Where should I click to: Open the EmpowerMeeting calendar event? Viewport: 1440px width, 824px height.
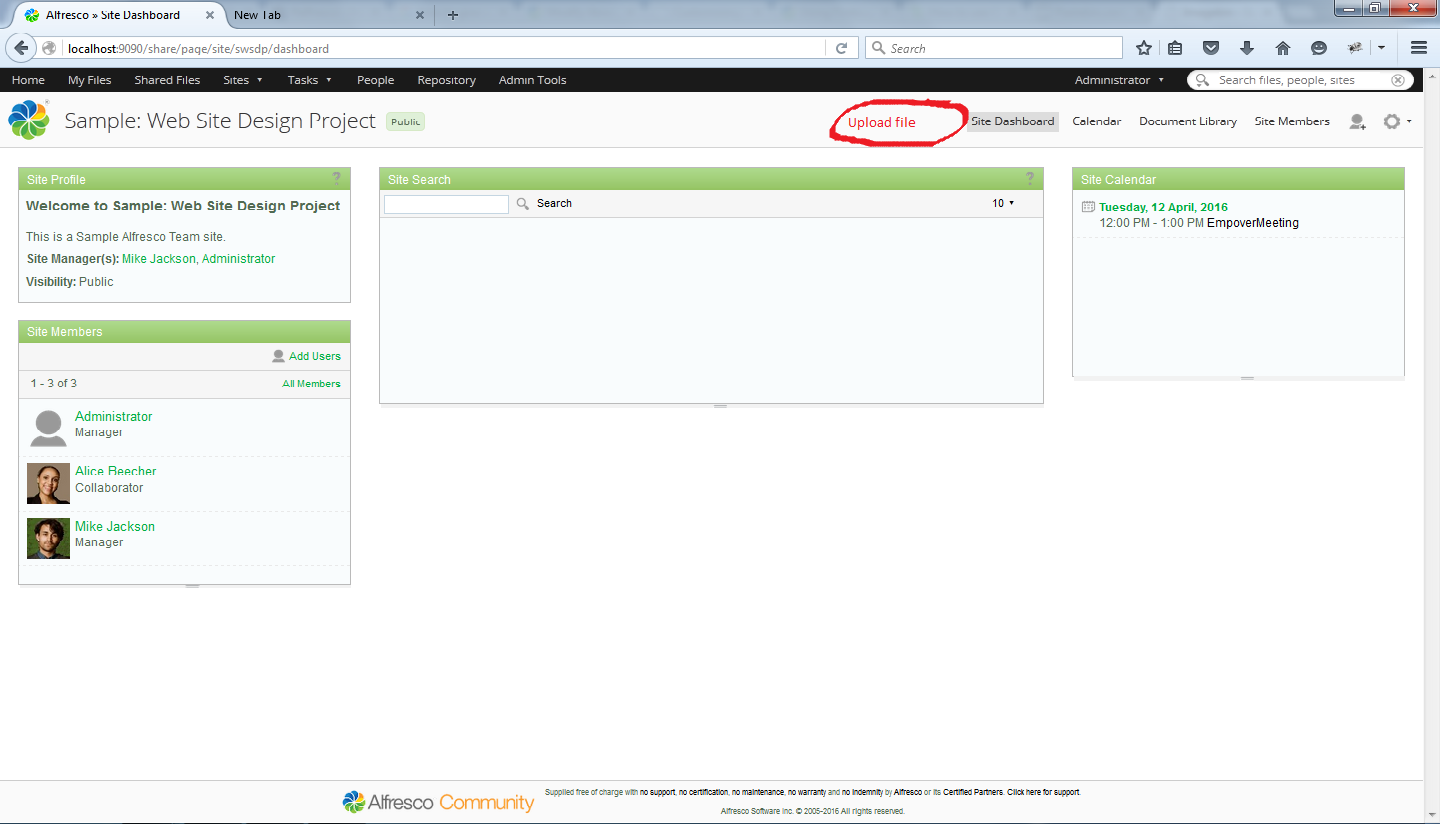(1253, 223)
